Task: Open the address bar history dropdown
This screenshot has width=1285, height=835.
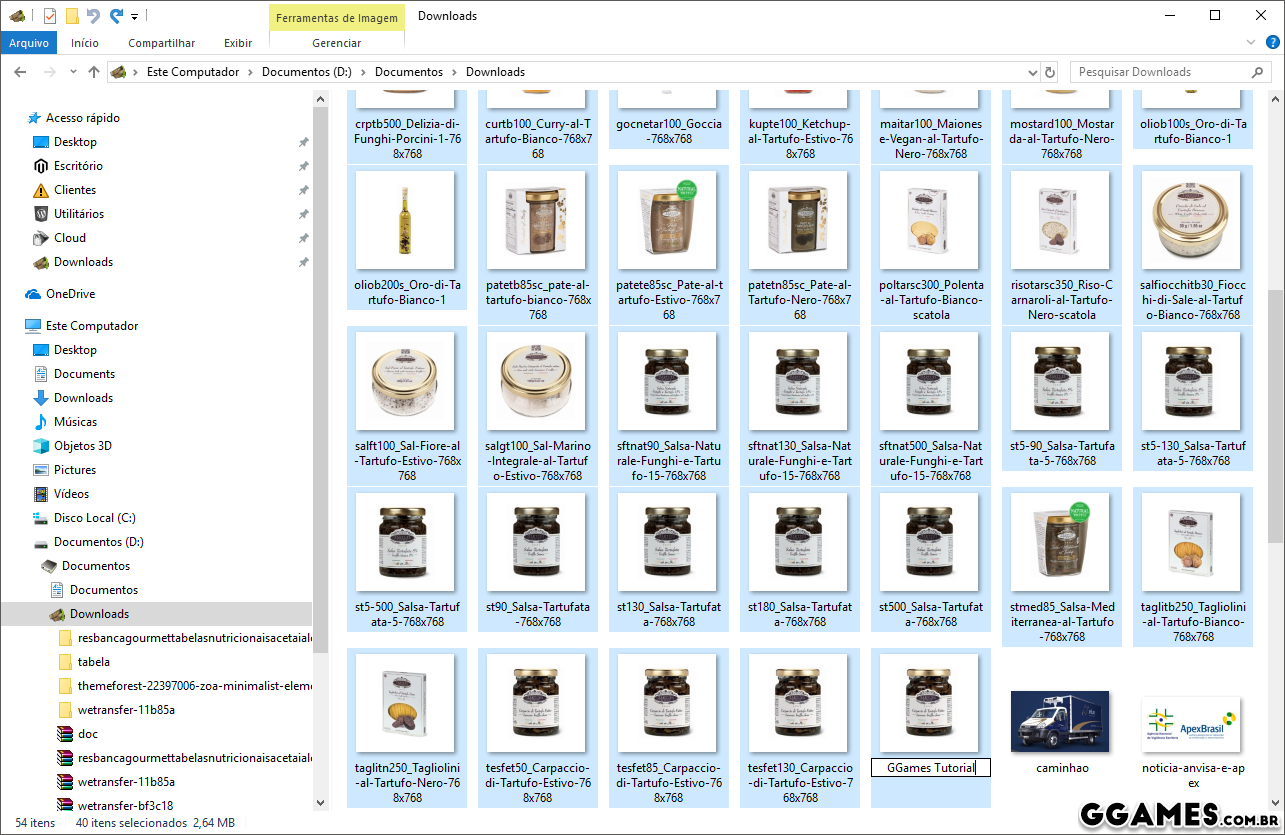Action: tap(1033, 72)
